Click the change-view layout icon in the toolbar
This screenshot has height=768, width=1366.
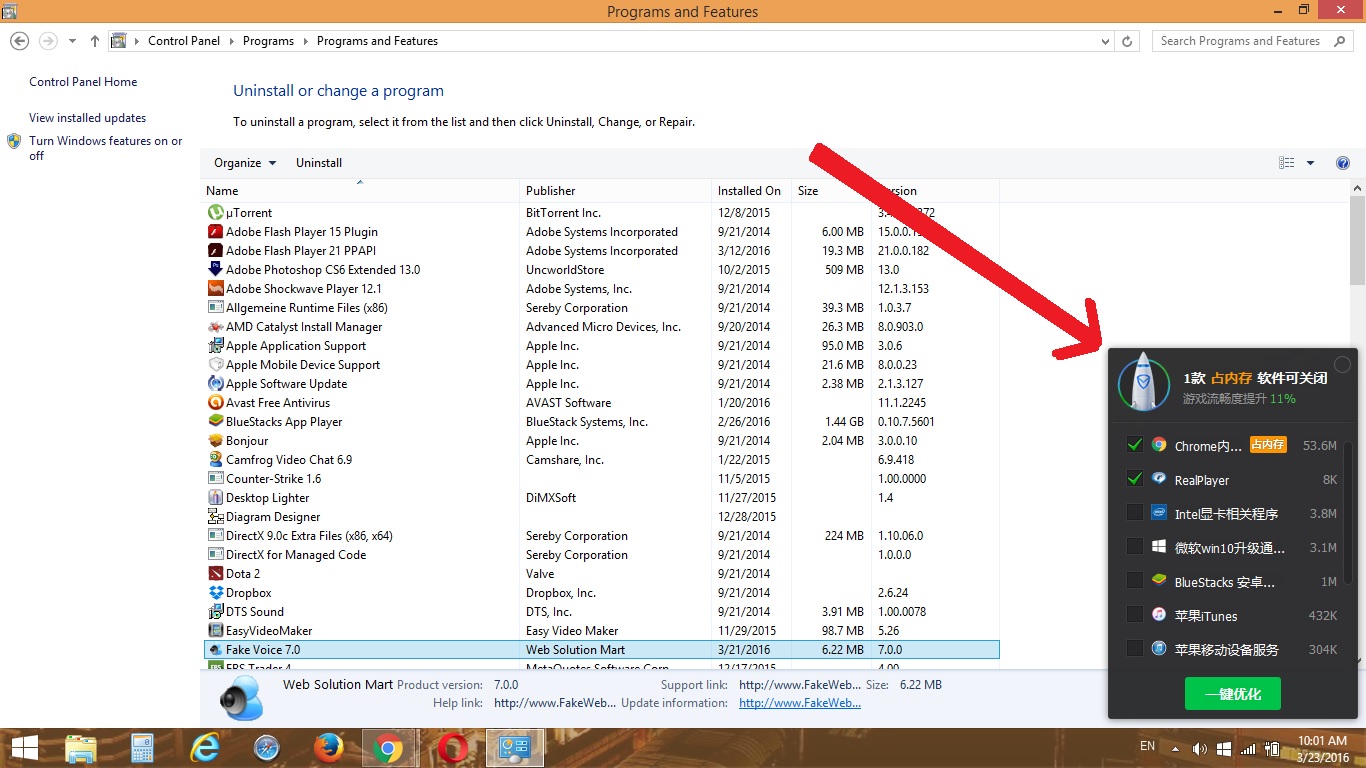tap(1287, 163)
